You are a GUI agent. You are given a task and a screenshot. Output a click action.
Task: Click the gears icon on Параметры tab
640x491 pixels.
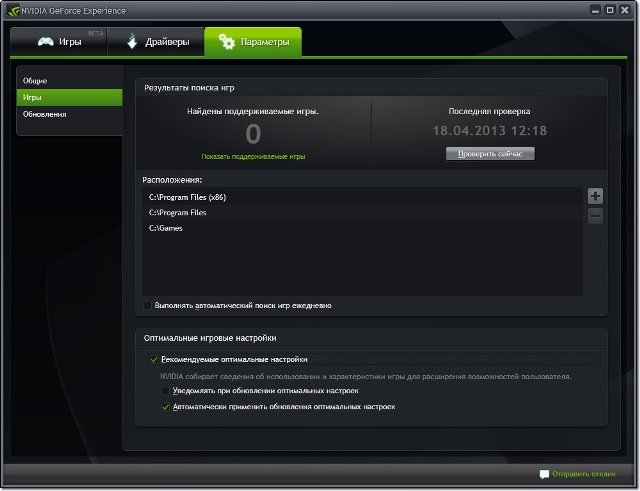pyautogui.click(x=227, y=41)
